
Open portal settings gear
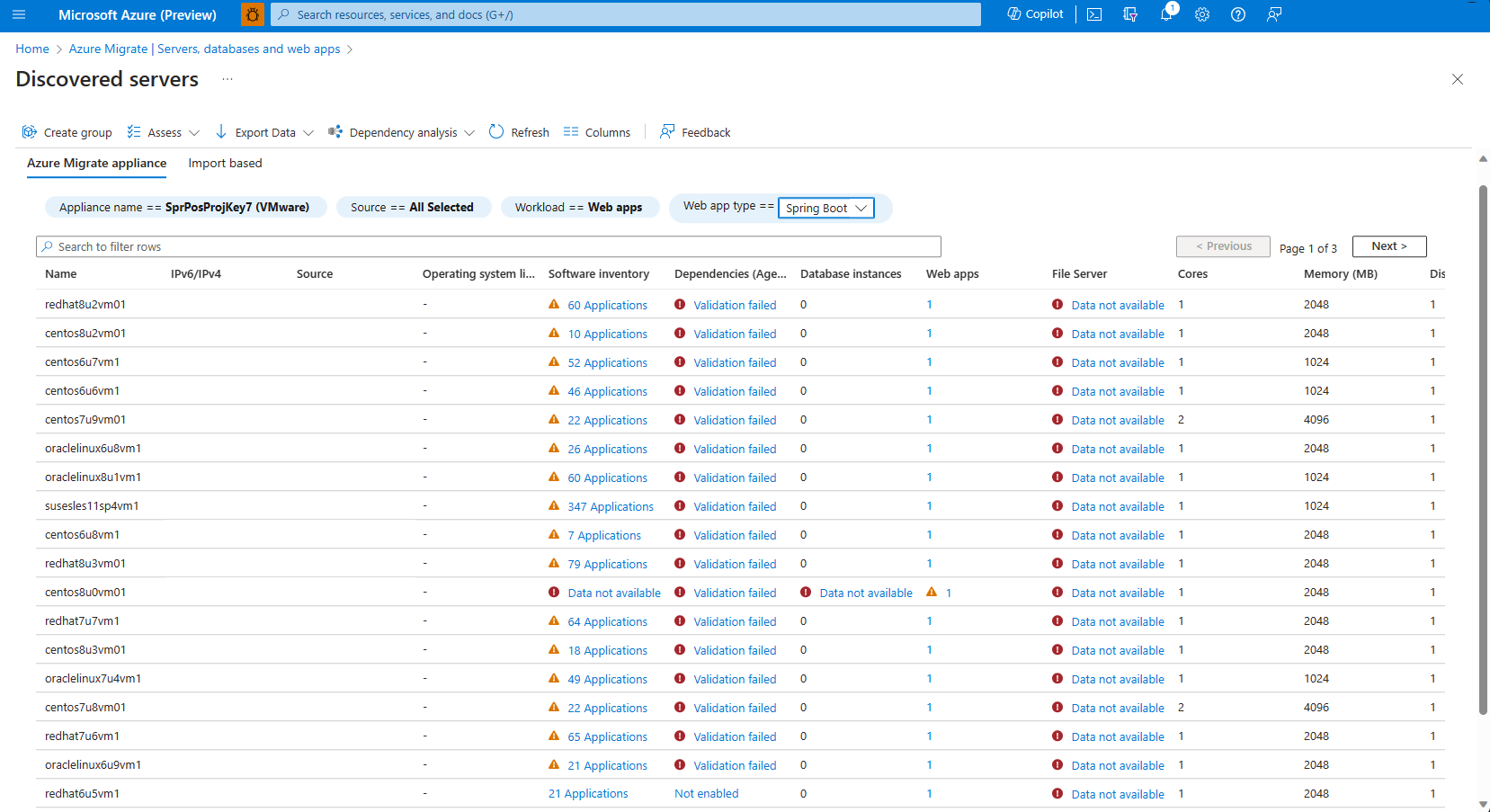coord(1202,14)
